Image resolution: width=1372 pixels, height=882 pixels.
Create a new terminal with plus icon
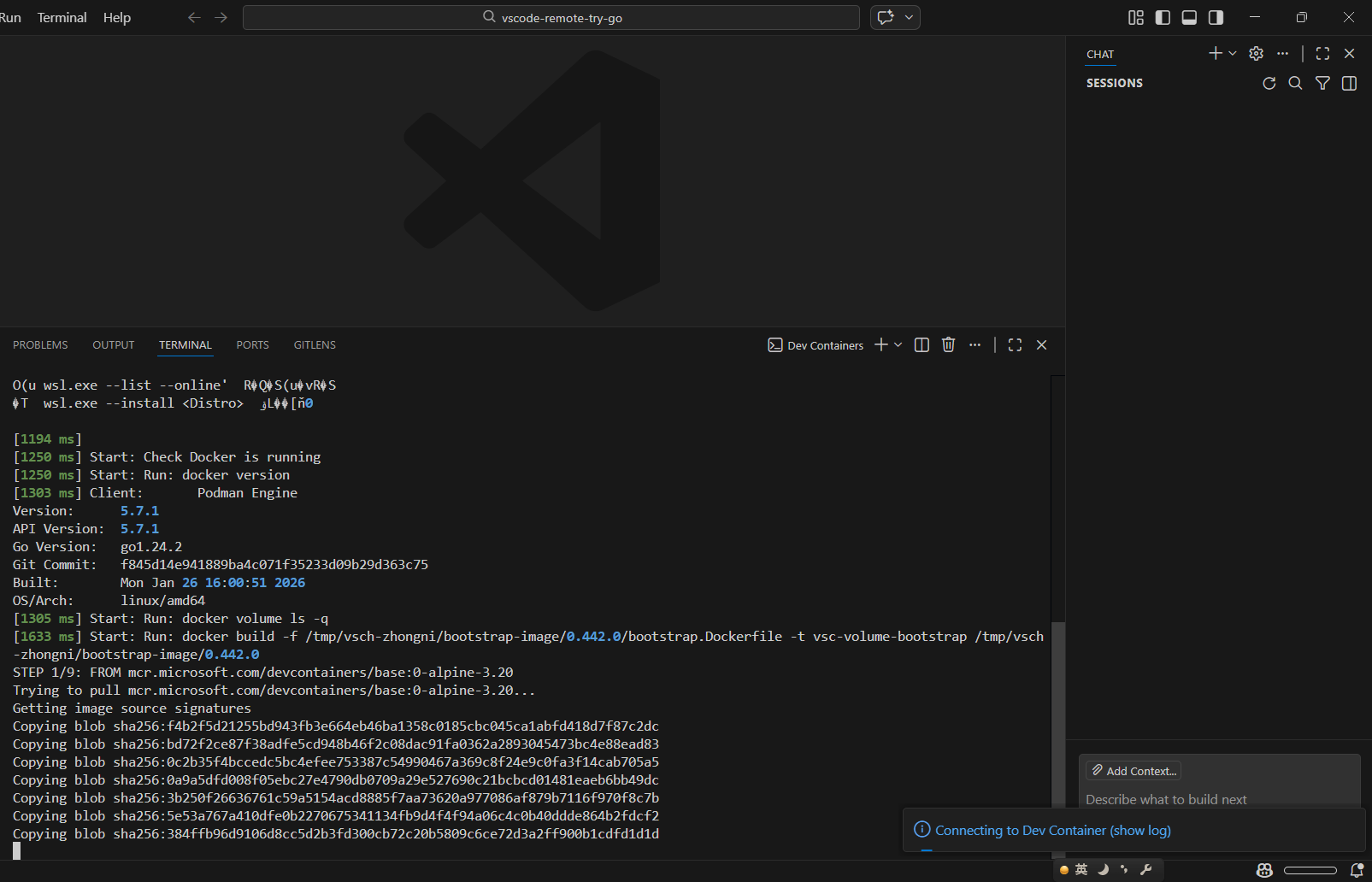pyautogui.click(x=881, y=344)
